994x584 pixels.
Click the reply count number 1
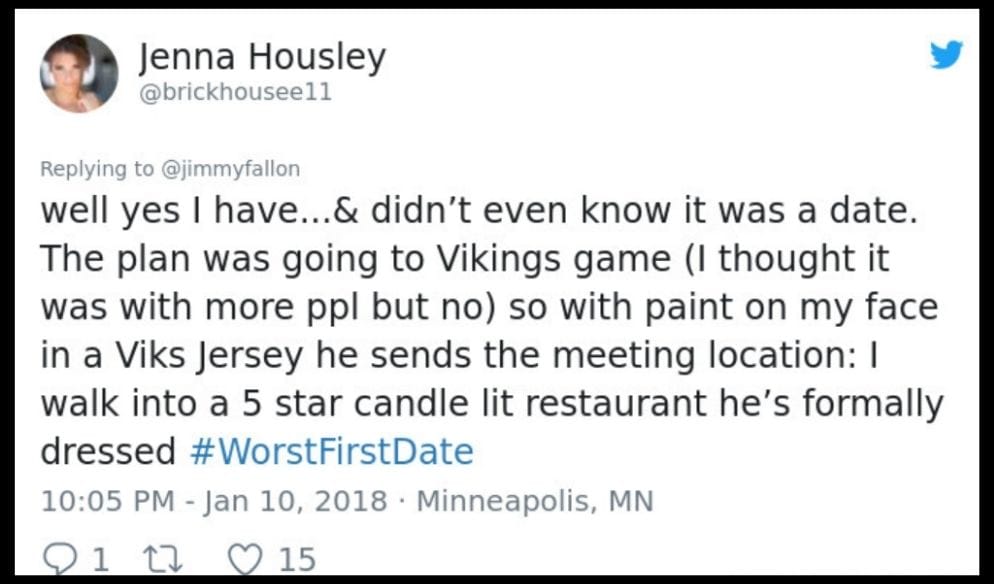click(x=99, y=558)
